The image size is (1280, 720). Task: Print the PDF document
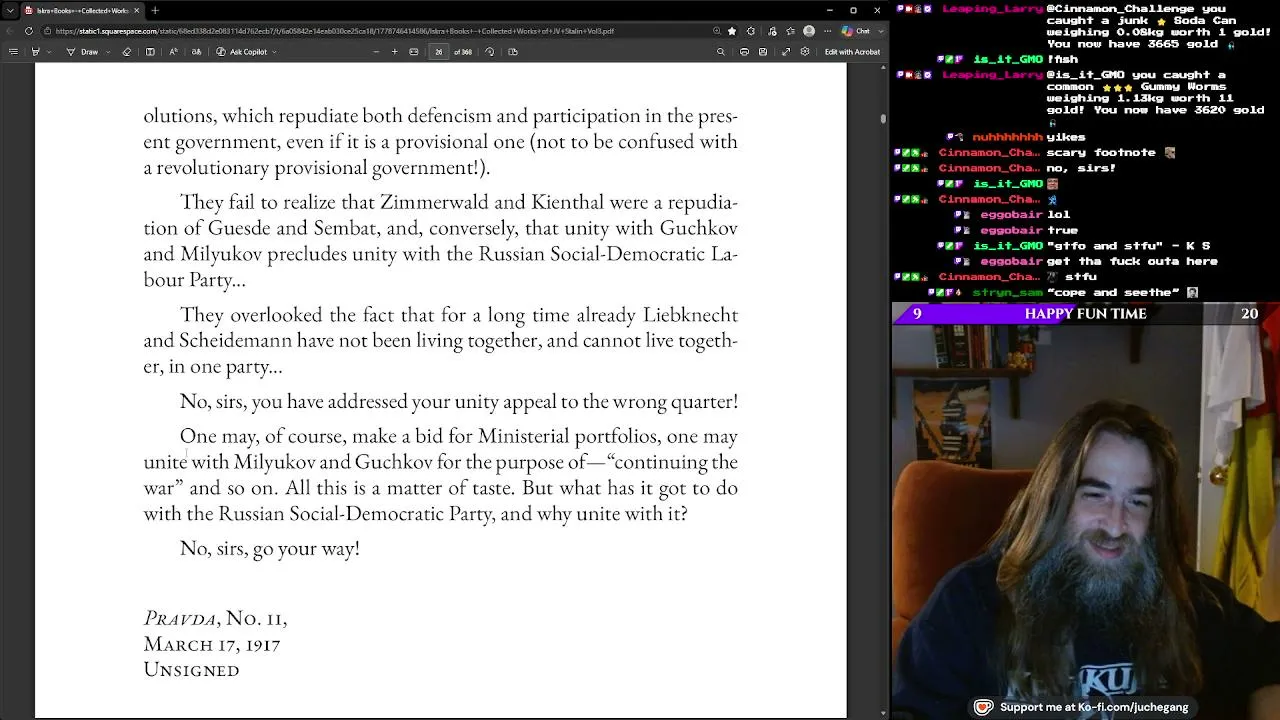[744, 52]
